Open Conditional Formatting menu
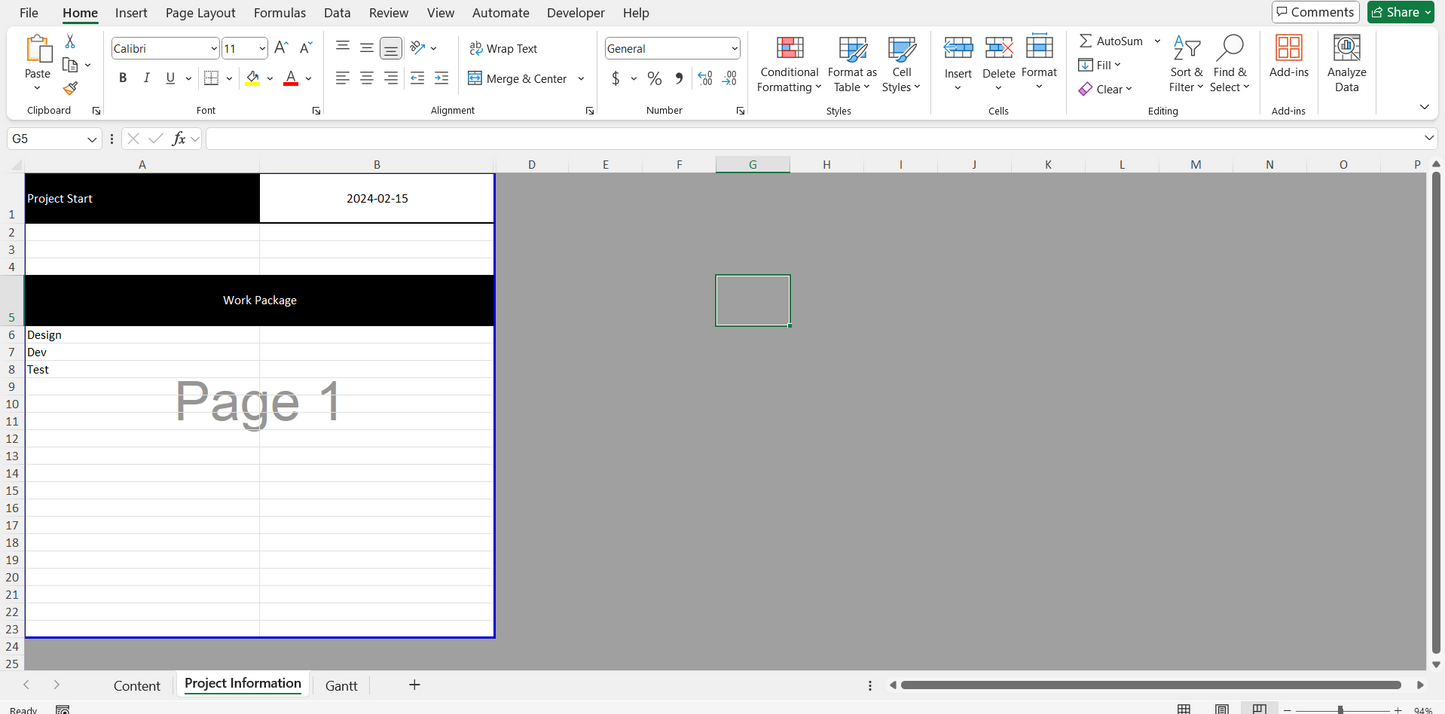Screen dimensions: 1445x714 (x=789, y=65)
